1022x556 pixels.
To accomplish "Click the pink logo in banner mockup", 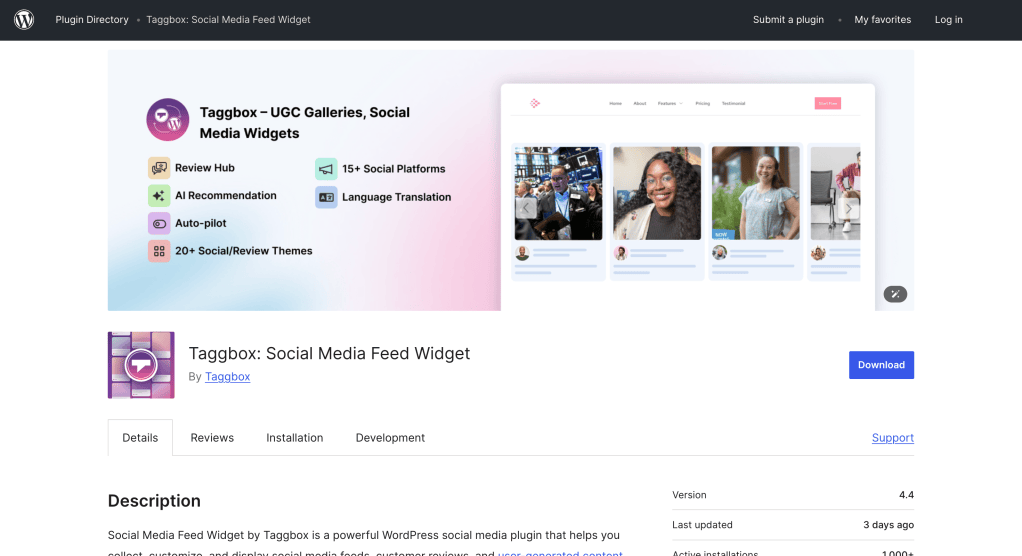I will [x=534, y=103].
